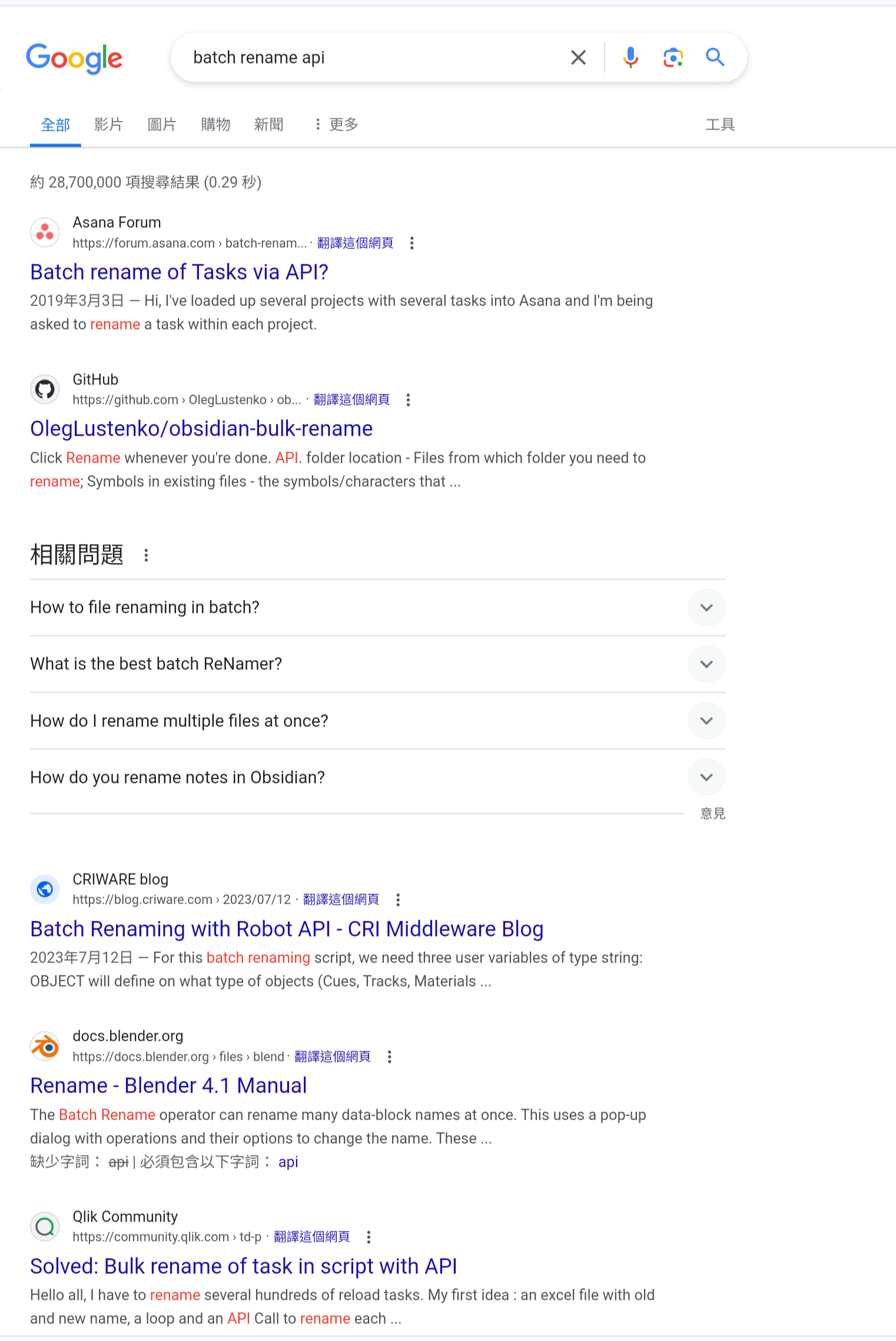Clear the search query with the X icon

click(x=578, y=58)
